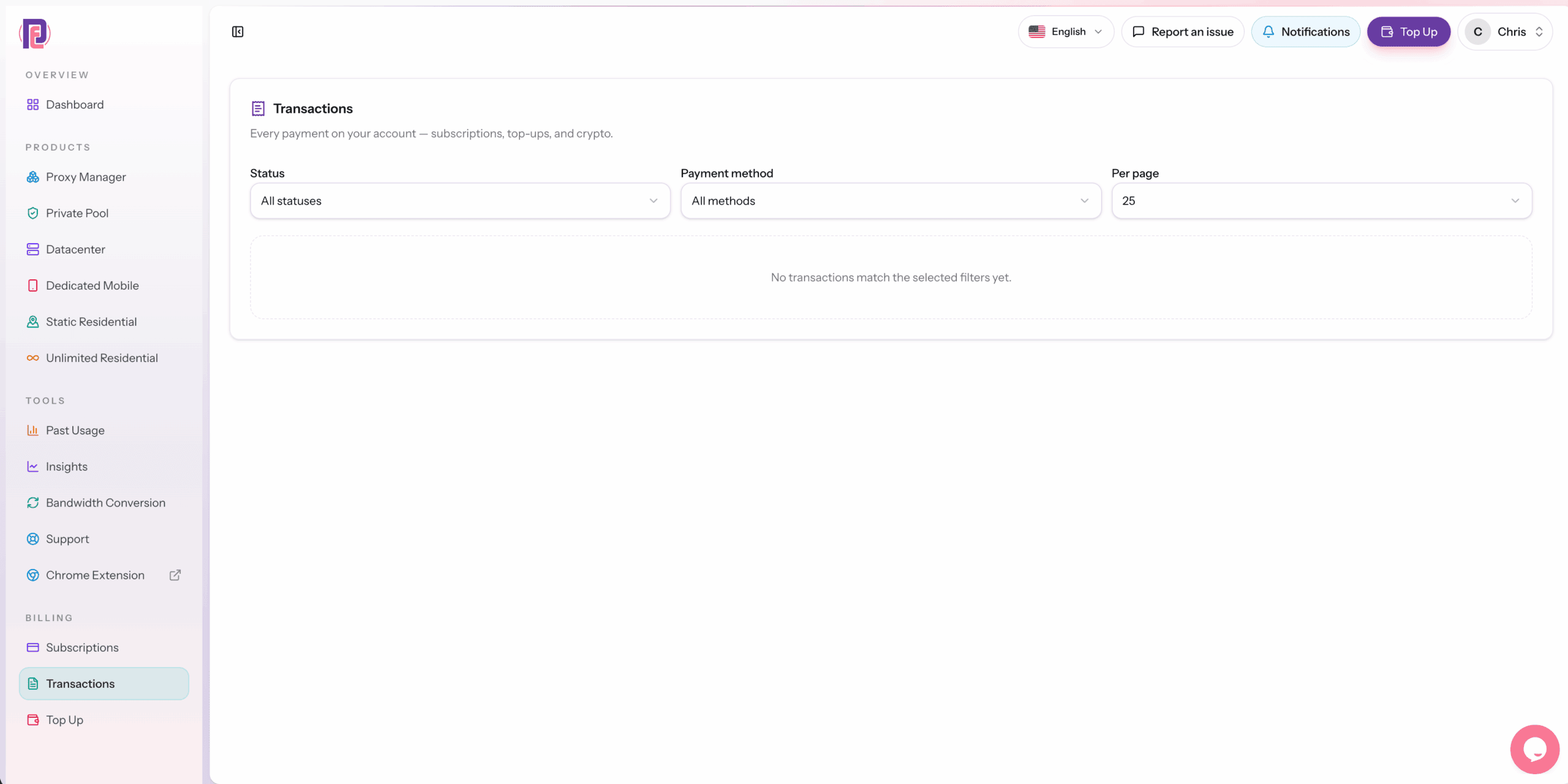The width and height of the screenshot is (1568, 784).
Task: Click the sidebar Top Up wallet icon
Action: pos(33,720)
